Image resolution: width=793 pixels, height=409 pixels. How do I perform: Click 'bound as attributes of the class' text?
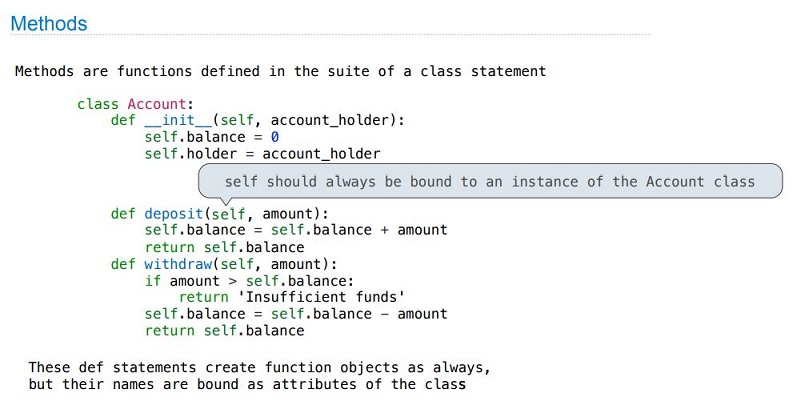(331, 384)
